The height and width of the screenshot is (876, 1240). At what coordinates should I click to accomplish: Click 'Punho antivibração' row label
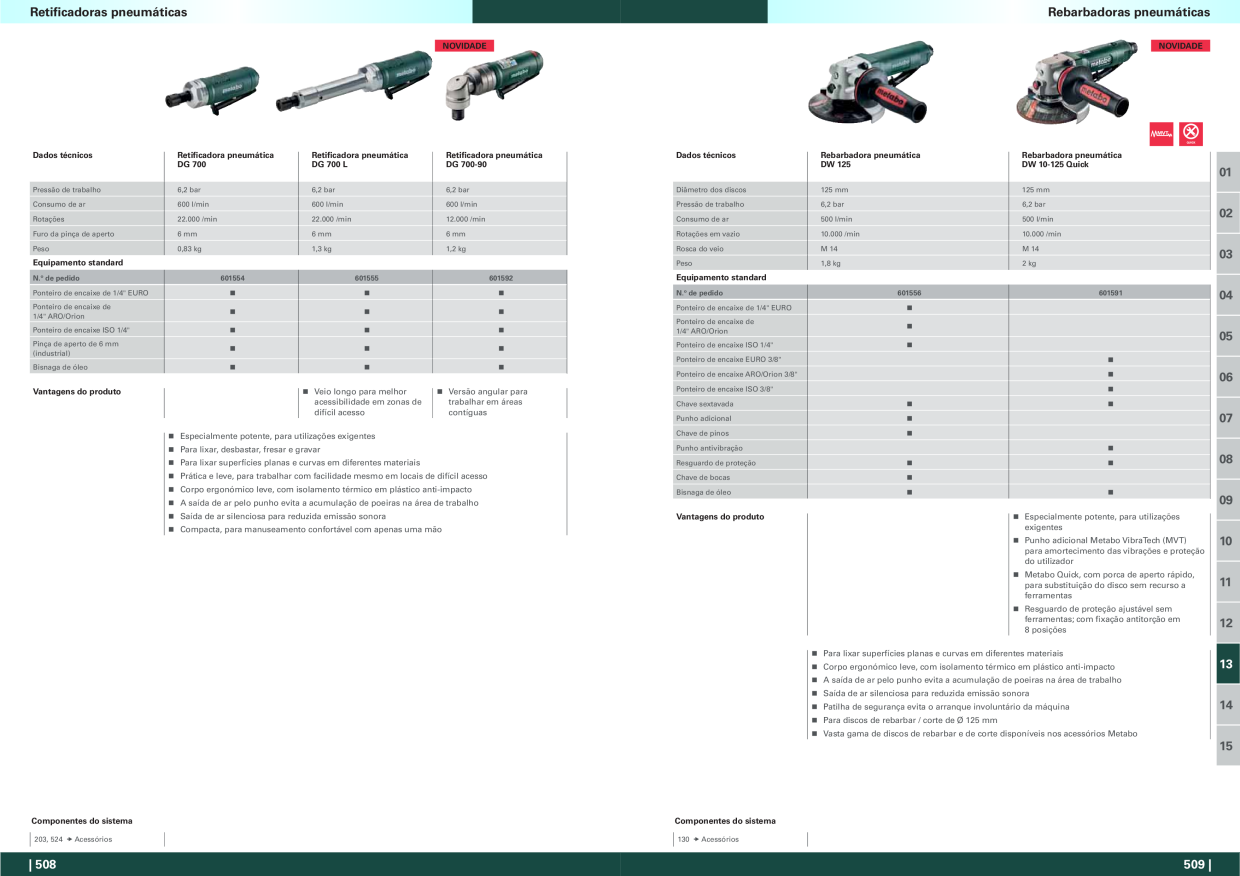(709, 448)
